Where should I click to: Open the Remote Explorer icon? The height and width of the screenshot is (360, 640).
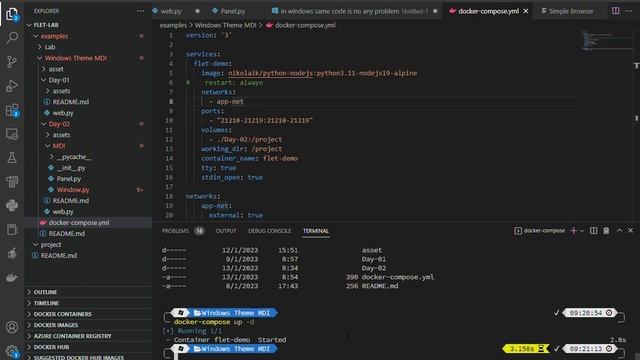point(12,134)
